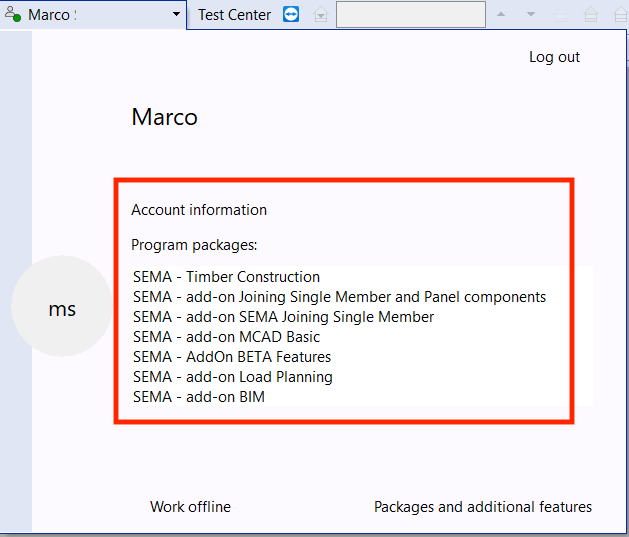Click Work offline
This screenshot has height=537, width=629.
pyautogui.click(x=191, y=507)
